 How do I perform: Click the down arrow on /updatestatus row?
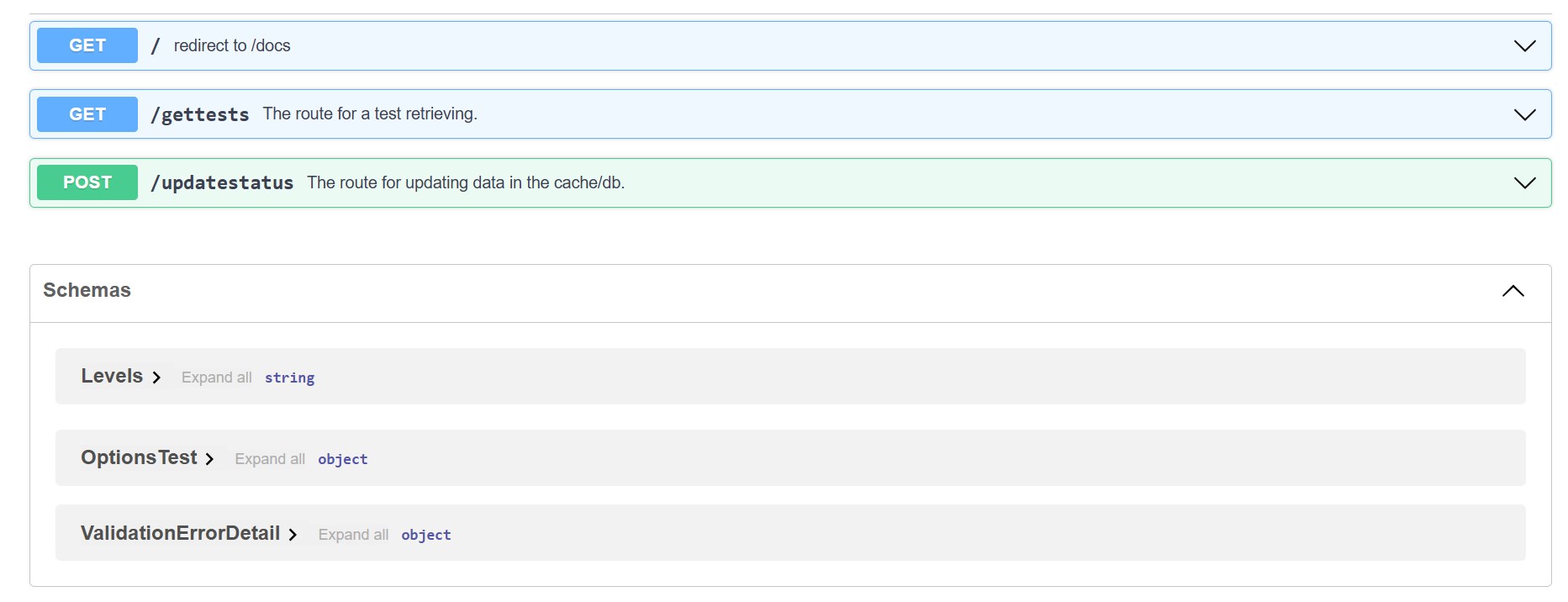(1524, 183)
